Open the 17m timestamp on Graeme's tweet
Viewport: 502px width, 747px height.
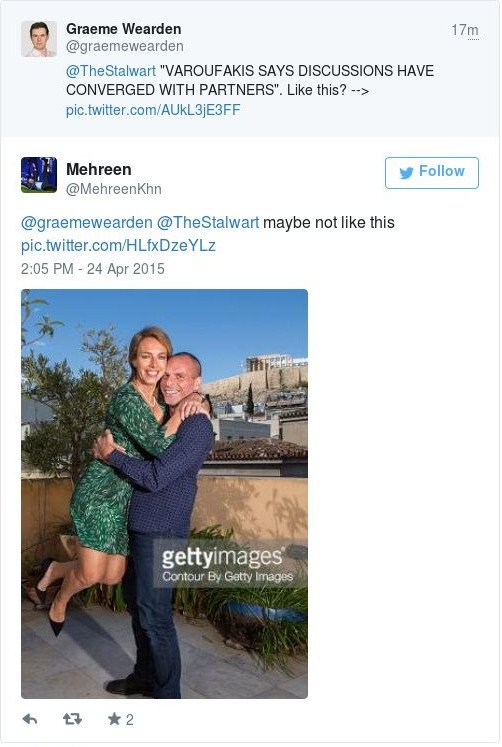click(x=465, y=30)
